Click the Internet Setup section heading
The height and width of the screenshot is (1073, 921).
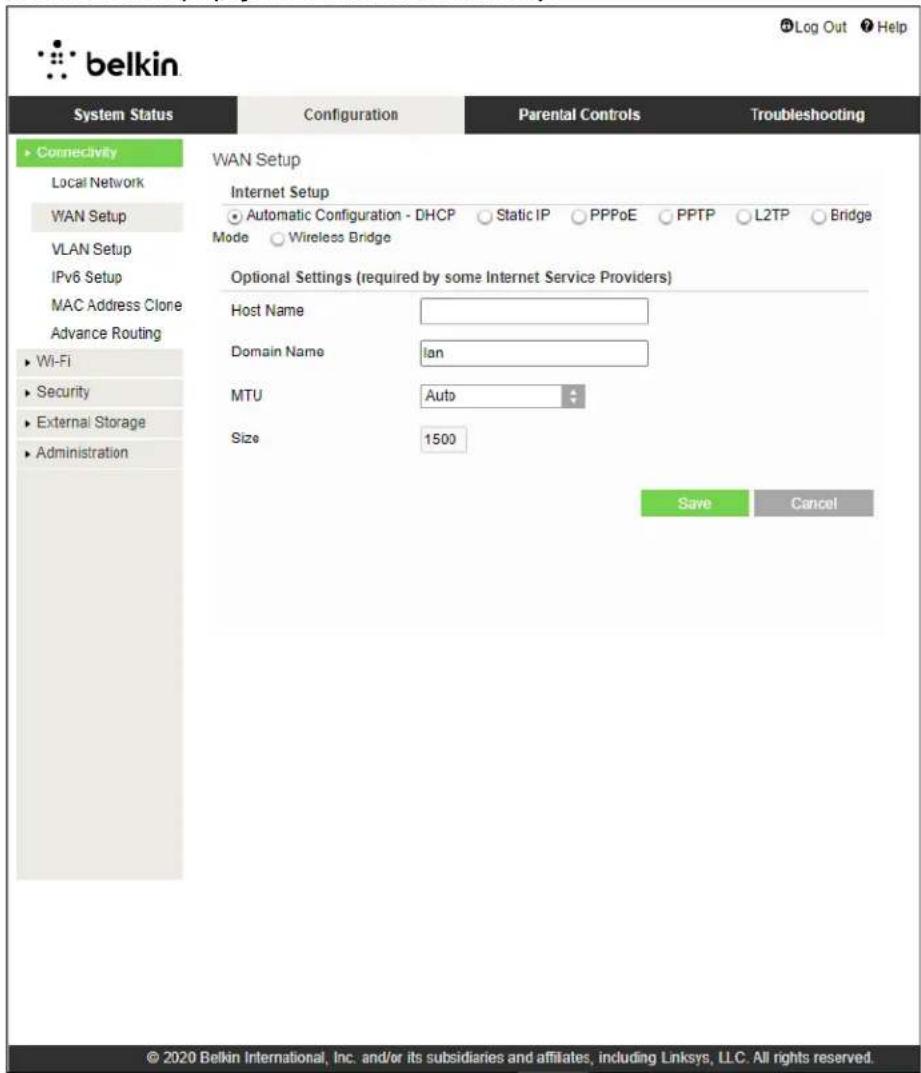click(280, 192)
